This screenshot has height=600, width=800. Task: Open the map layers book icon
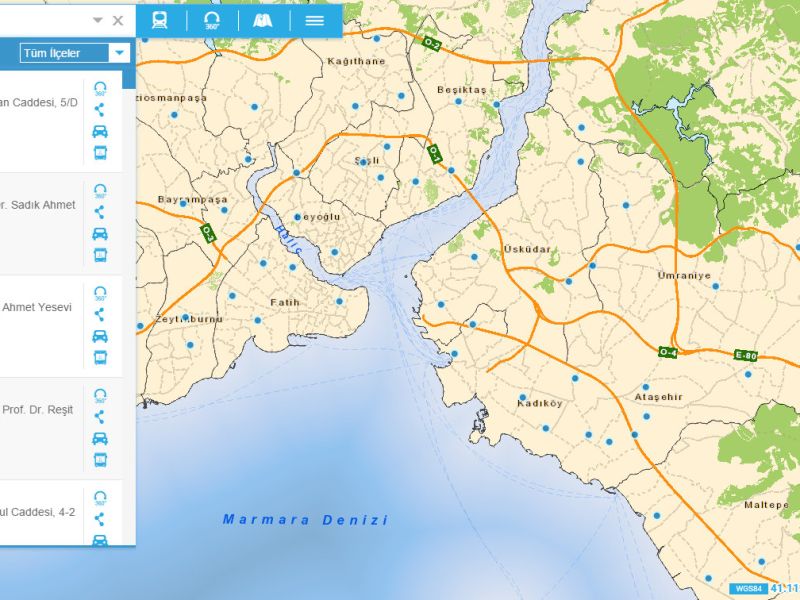[263, 19]
